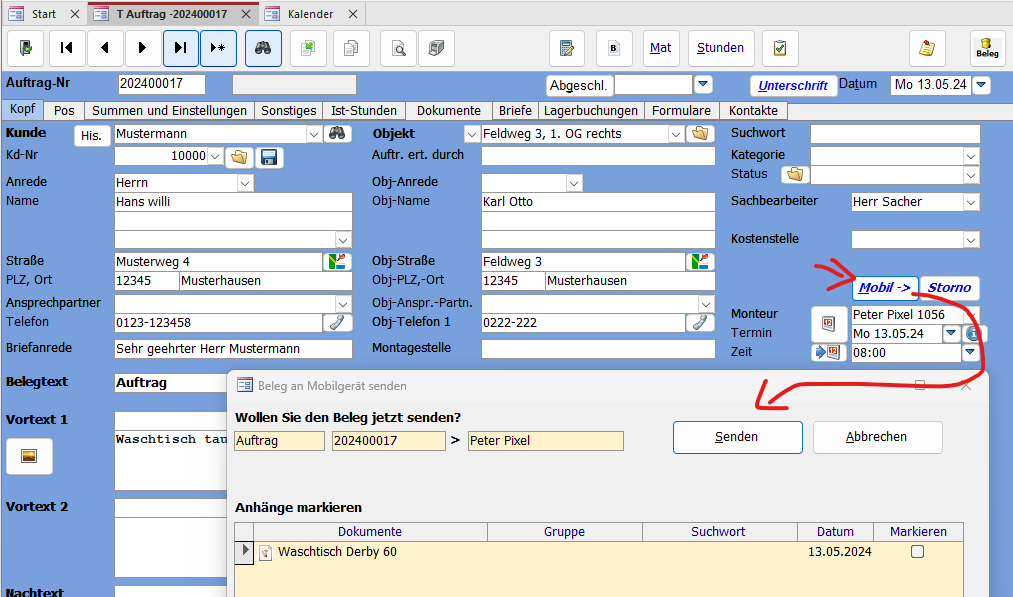Screen dimensions: 1013x597
Task: Click the Beleg icon button
Action: pos(987,48)
